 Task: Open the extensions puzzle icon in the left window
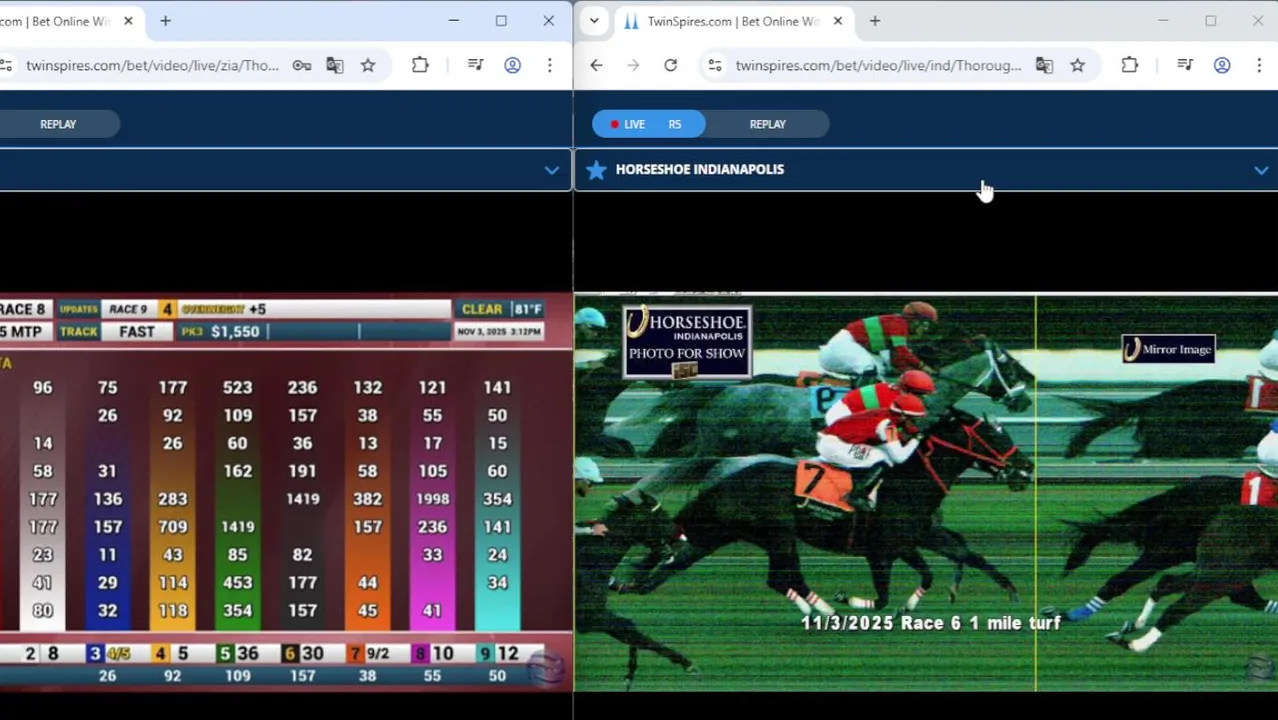point(420,65)
